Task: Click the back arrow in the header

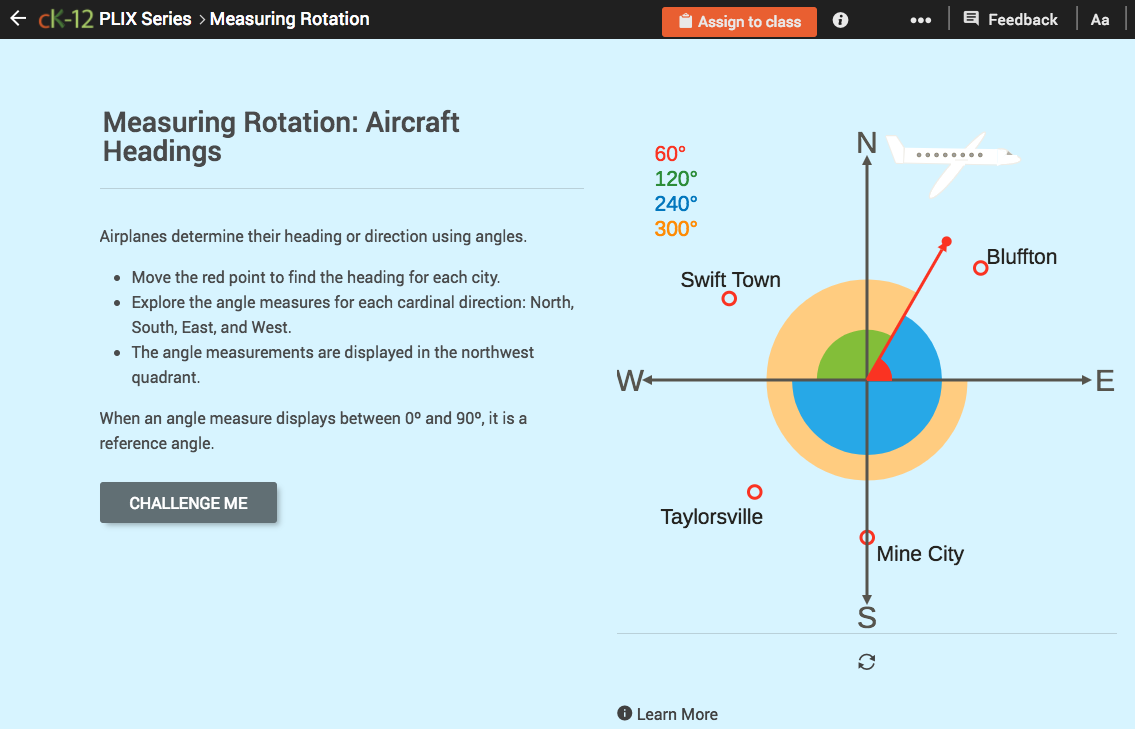Action: [17, 17]
